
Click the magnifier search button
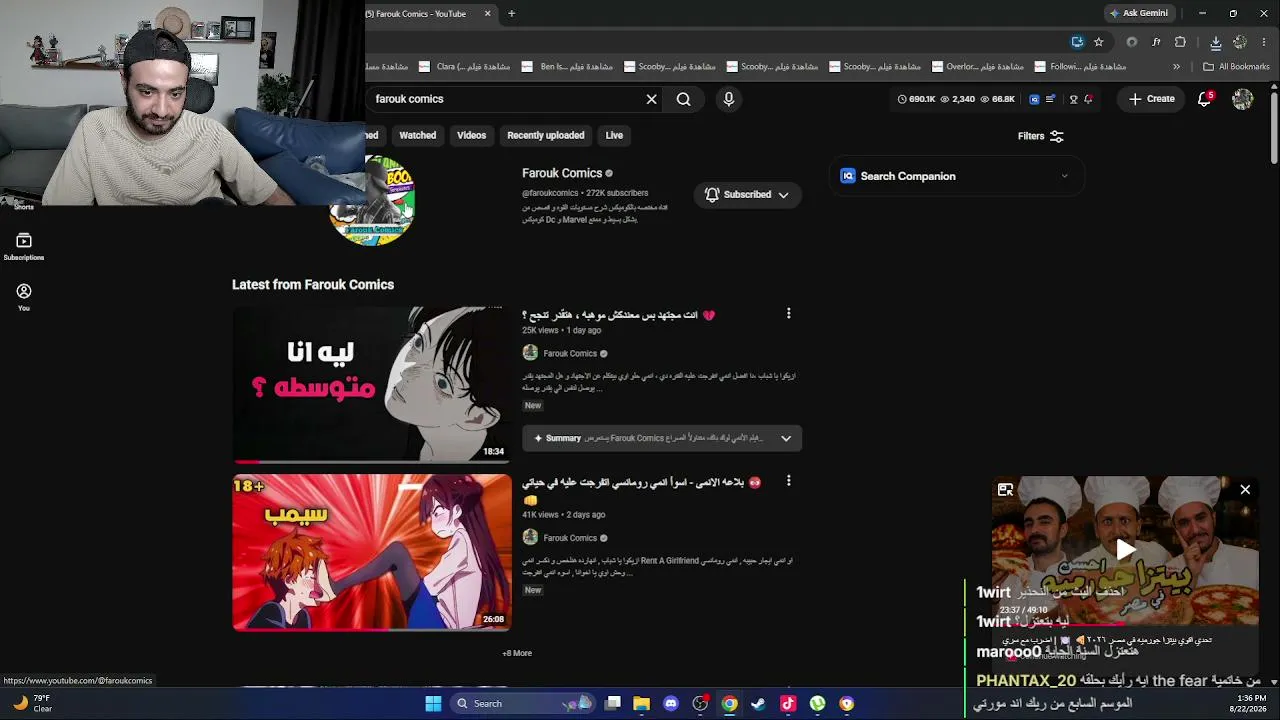point(684,99)
